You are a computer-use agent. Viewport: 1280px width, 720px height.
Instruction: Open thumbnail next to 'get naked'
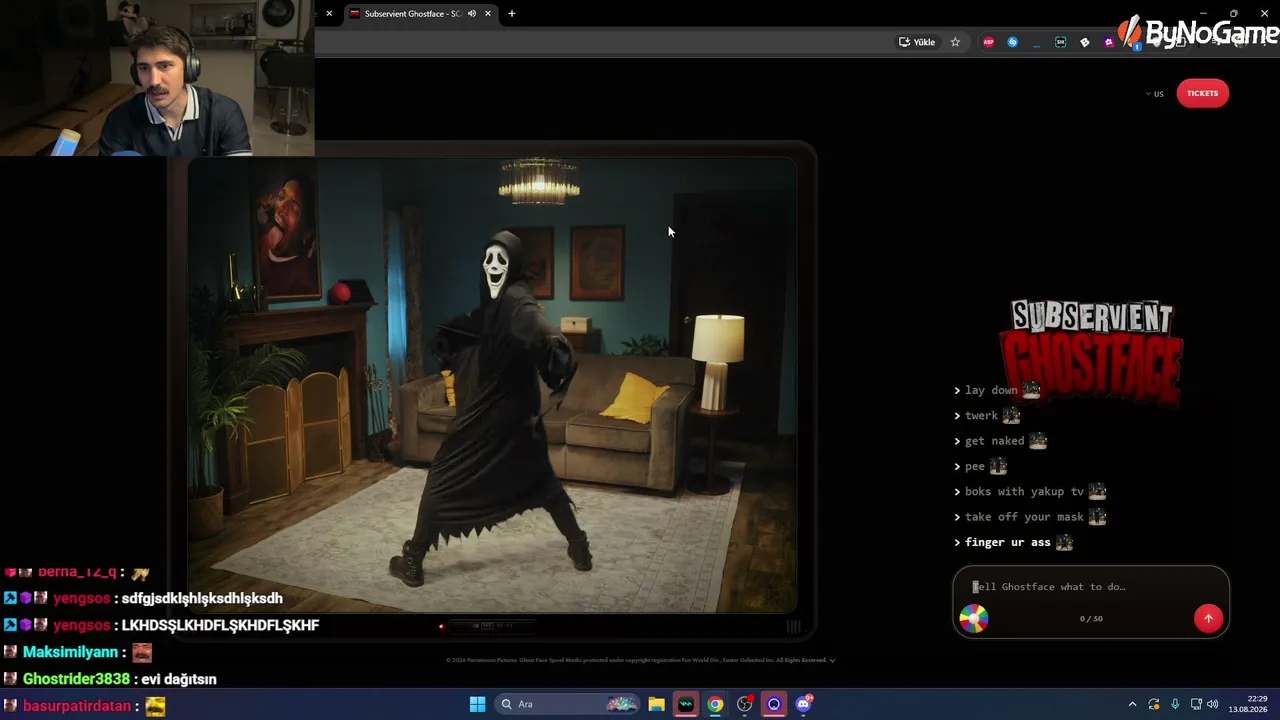(x=1038, y=440)
